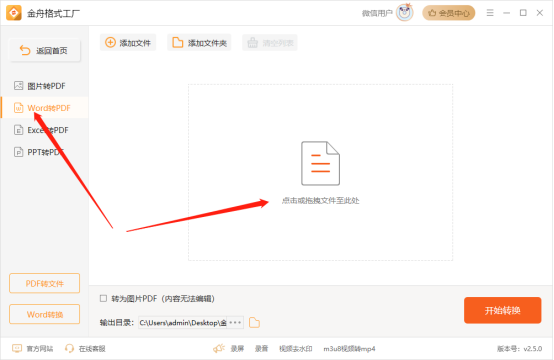Open the user avatar profile
The width and height of the screenshot is (554, 360).
(405, 13)
